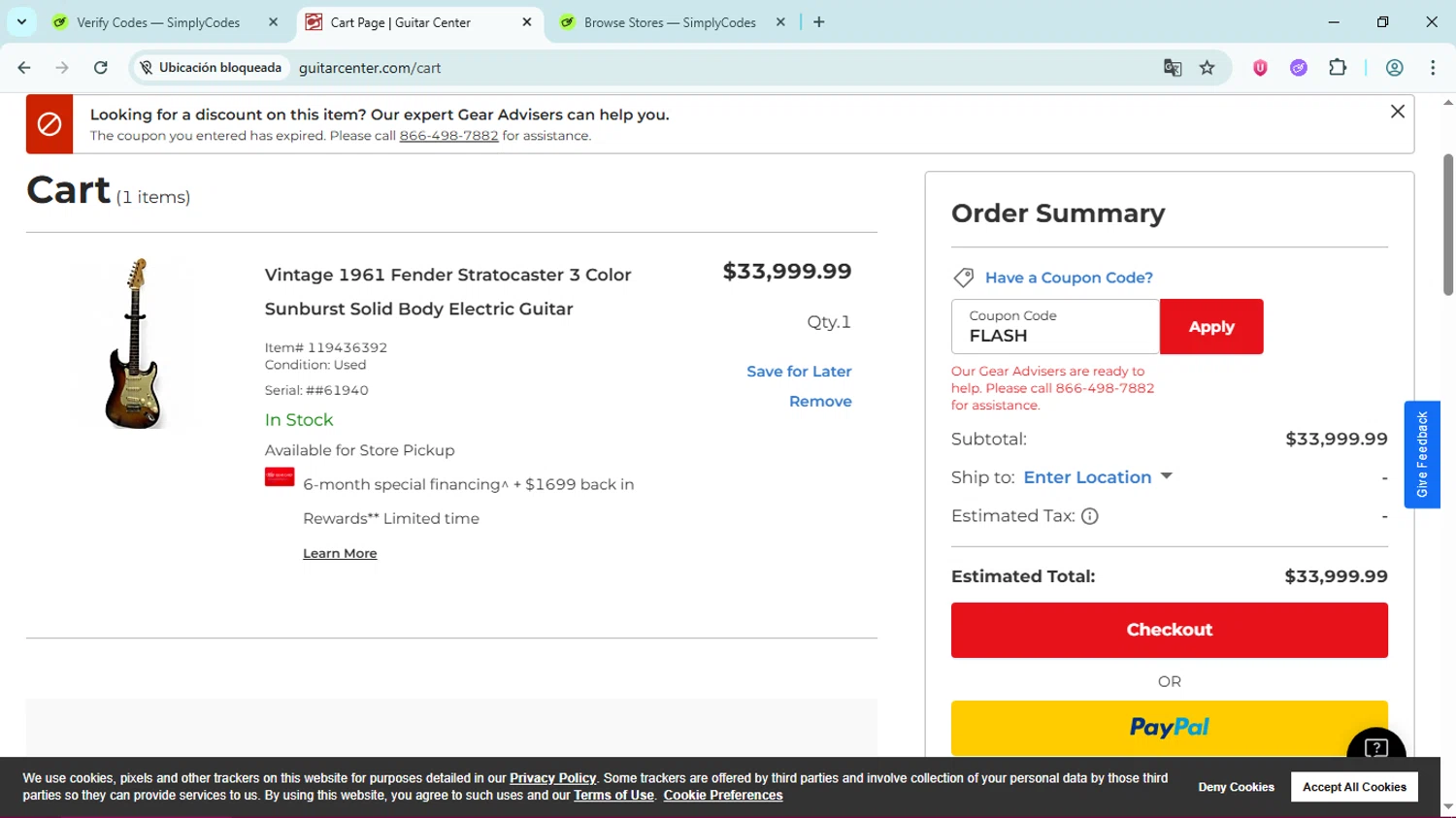Proceed with the Checkout button
Screen dimensions: 1456x818
pos(1170,630)
